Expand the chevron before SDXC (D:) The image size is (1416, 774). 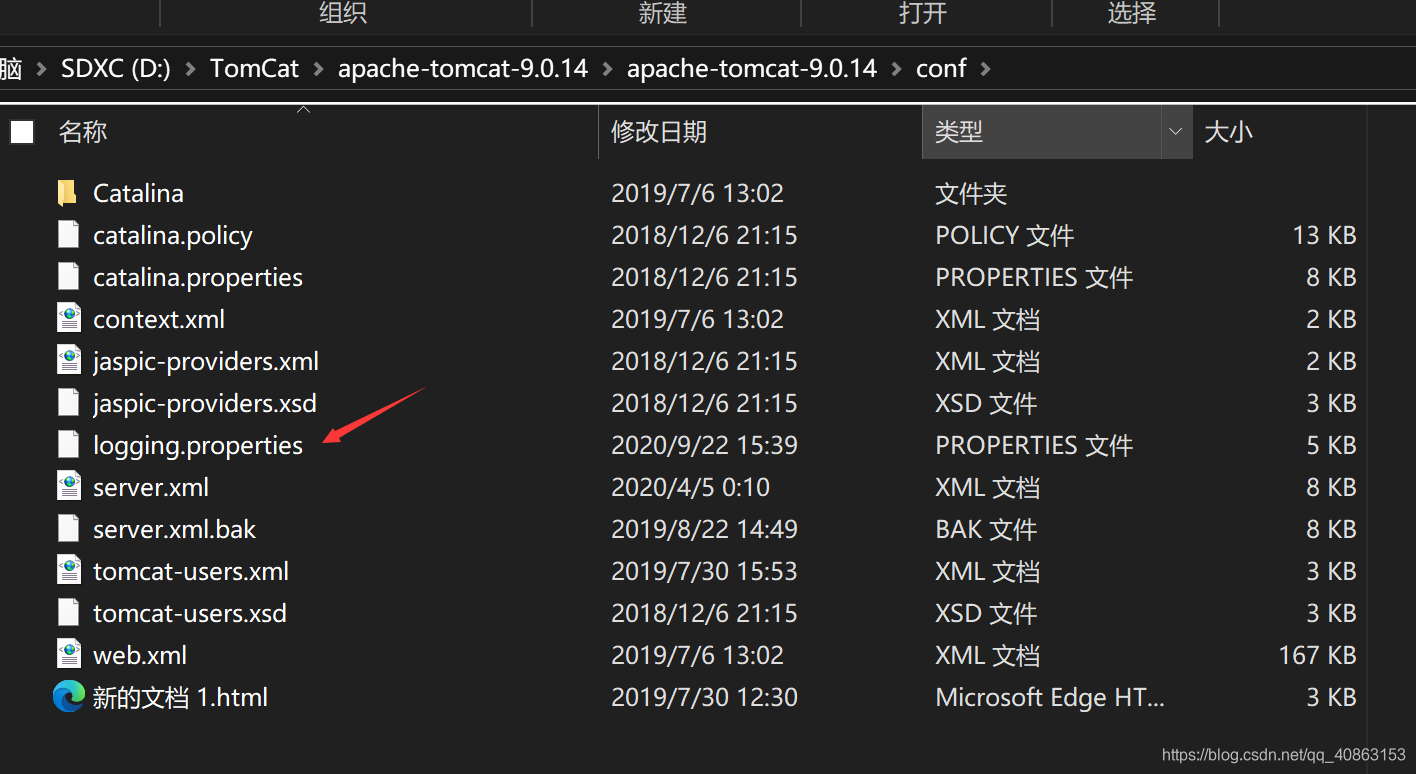click(x=41, y=69)
